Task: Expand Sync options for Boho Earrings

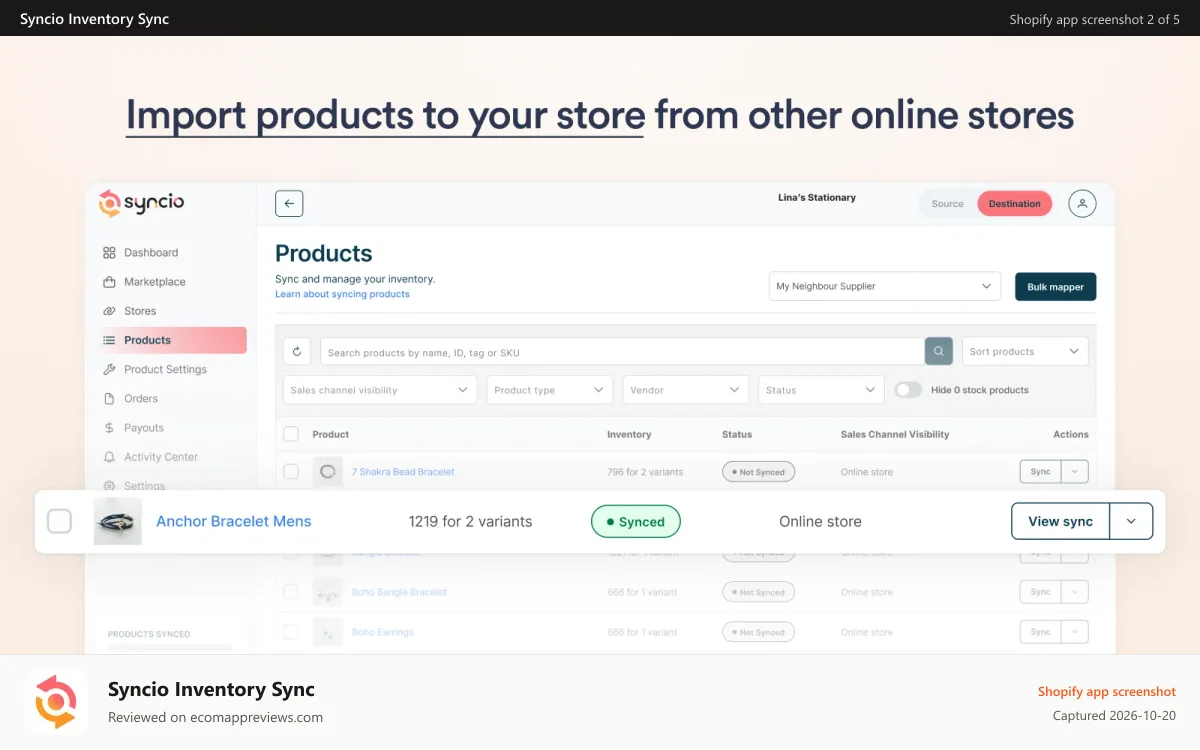Action: pyautogui.click(x=1075, y=632)
